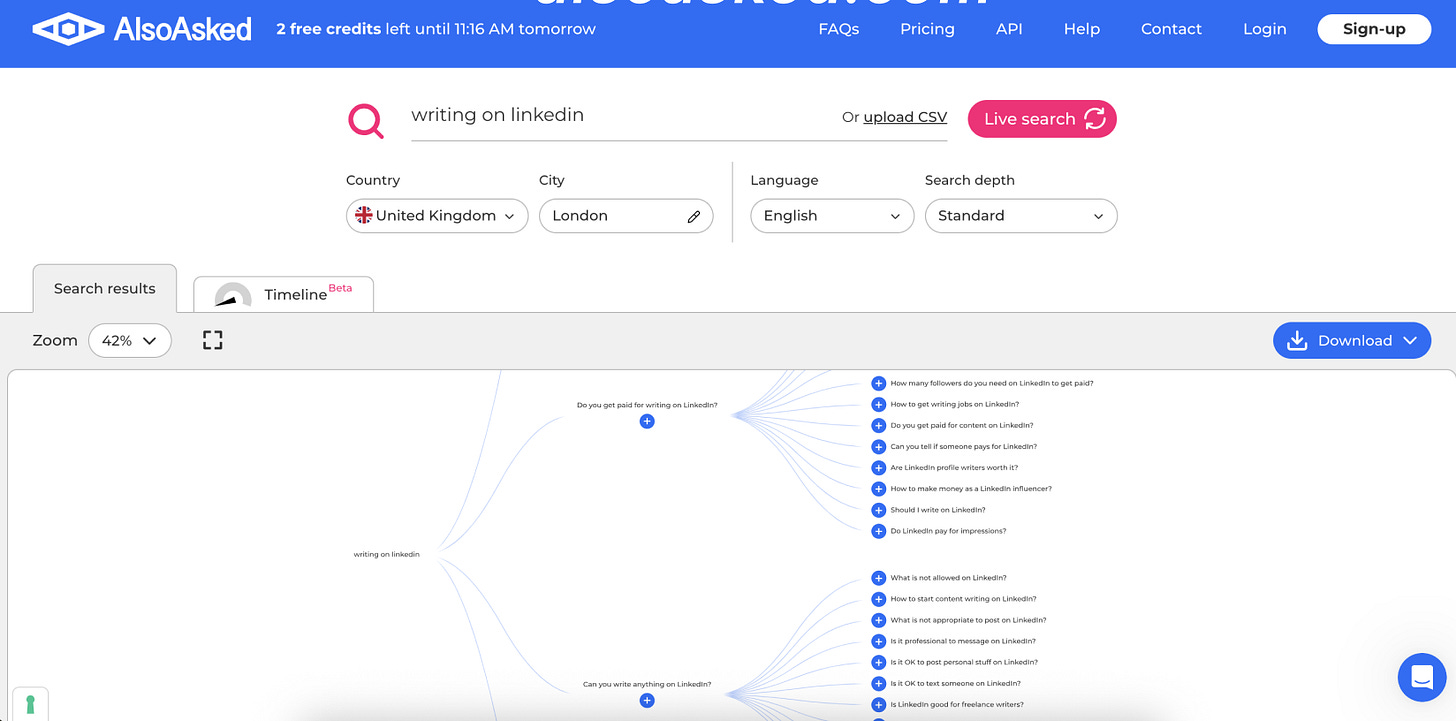This screenshot has height=721, width=1456.
Task: Click the plus under "Do you get paid for writing on LinkedIn?"
Action: [x=647, y=422]
